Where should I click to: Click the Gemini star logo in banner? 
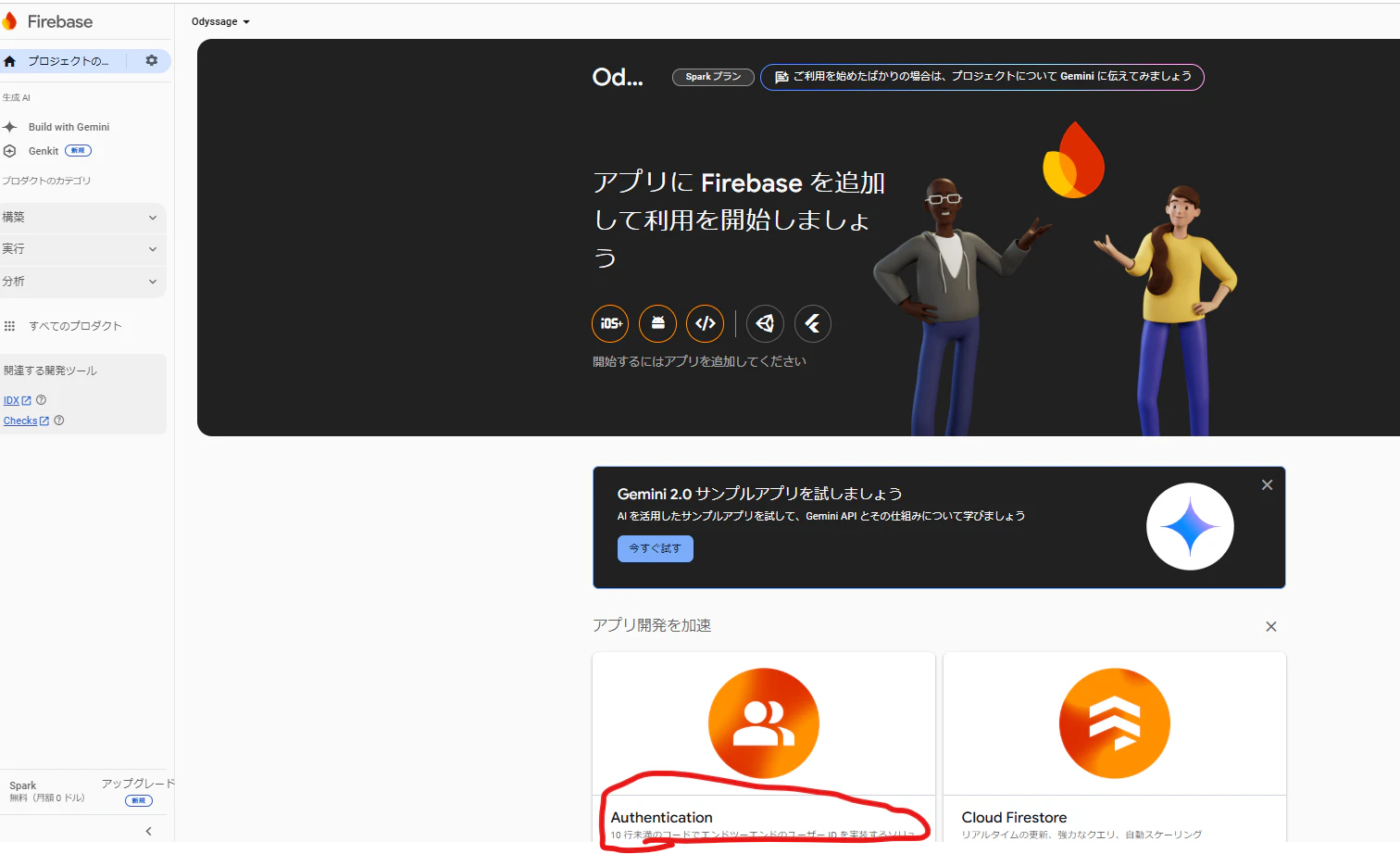click(1190, 526)
